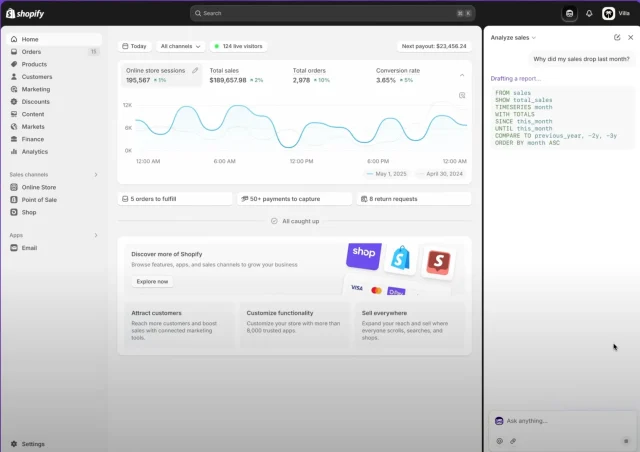Toggle the May 1, 2025 legend series
Screen dimensions: 640x452
coord(386,174)
